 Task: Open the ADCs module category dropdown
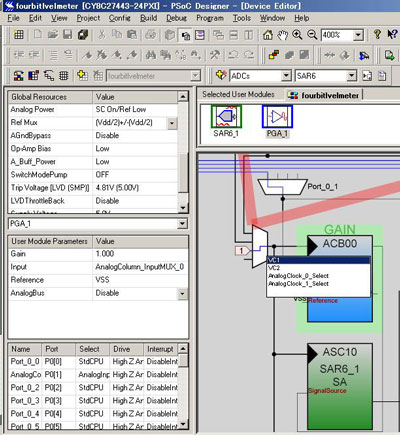click(286, 76)
